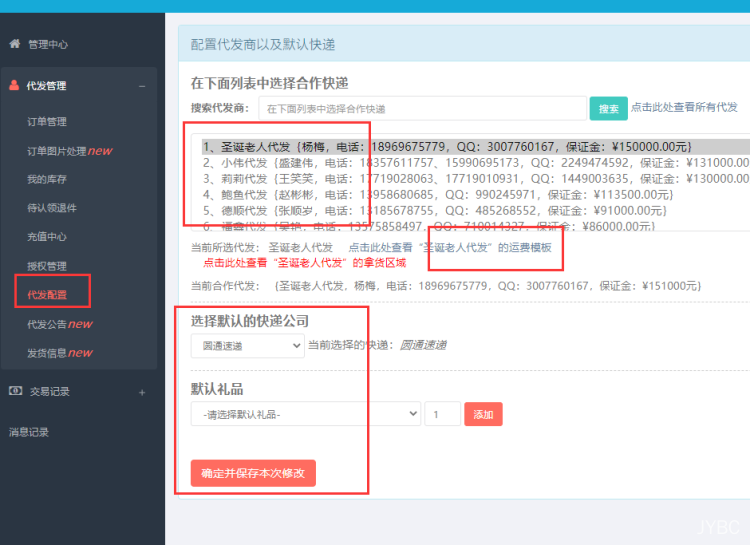
Task: Click the user icon beside 代发管理
Action: [14, 86]
